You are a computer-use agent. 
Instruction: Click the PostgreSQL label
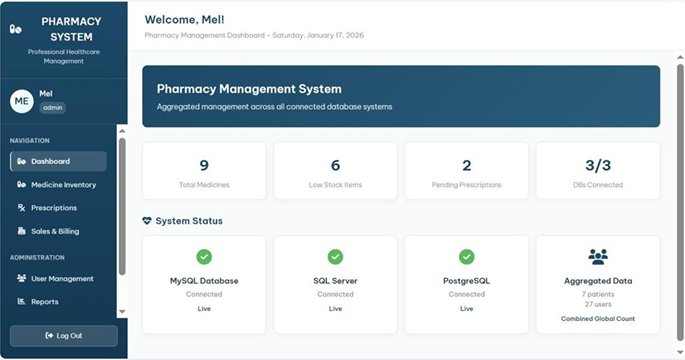467,281
